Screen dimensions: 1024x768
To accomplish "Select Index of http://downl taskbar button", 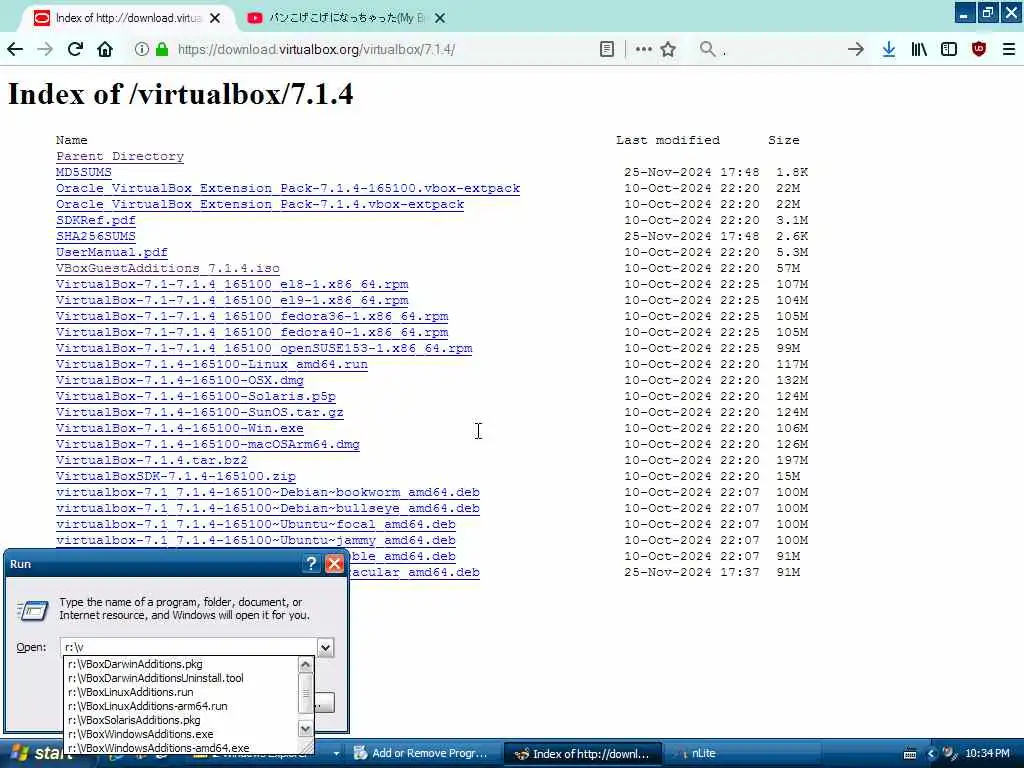I will (x=583, y=754).
